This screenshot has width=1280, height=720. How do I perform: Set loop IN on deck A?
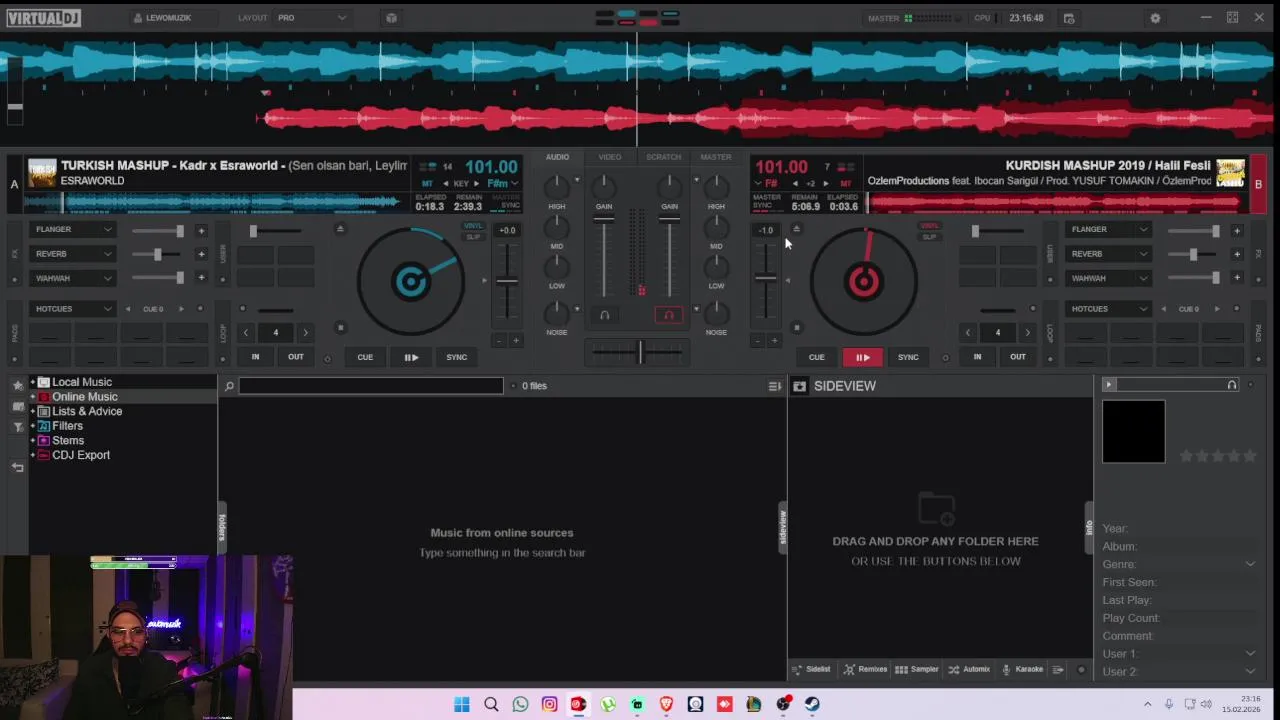tap(255, 357)
